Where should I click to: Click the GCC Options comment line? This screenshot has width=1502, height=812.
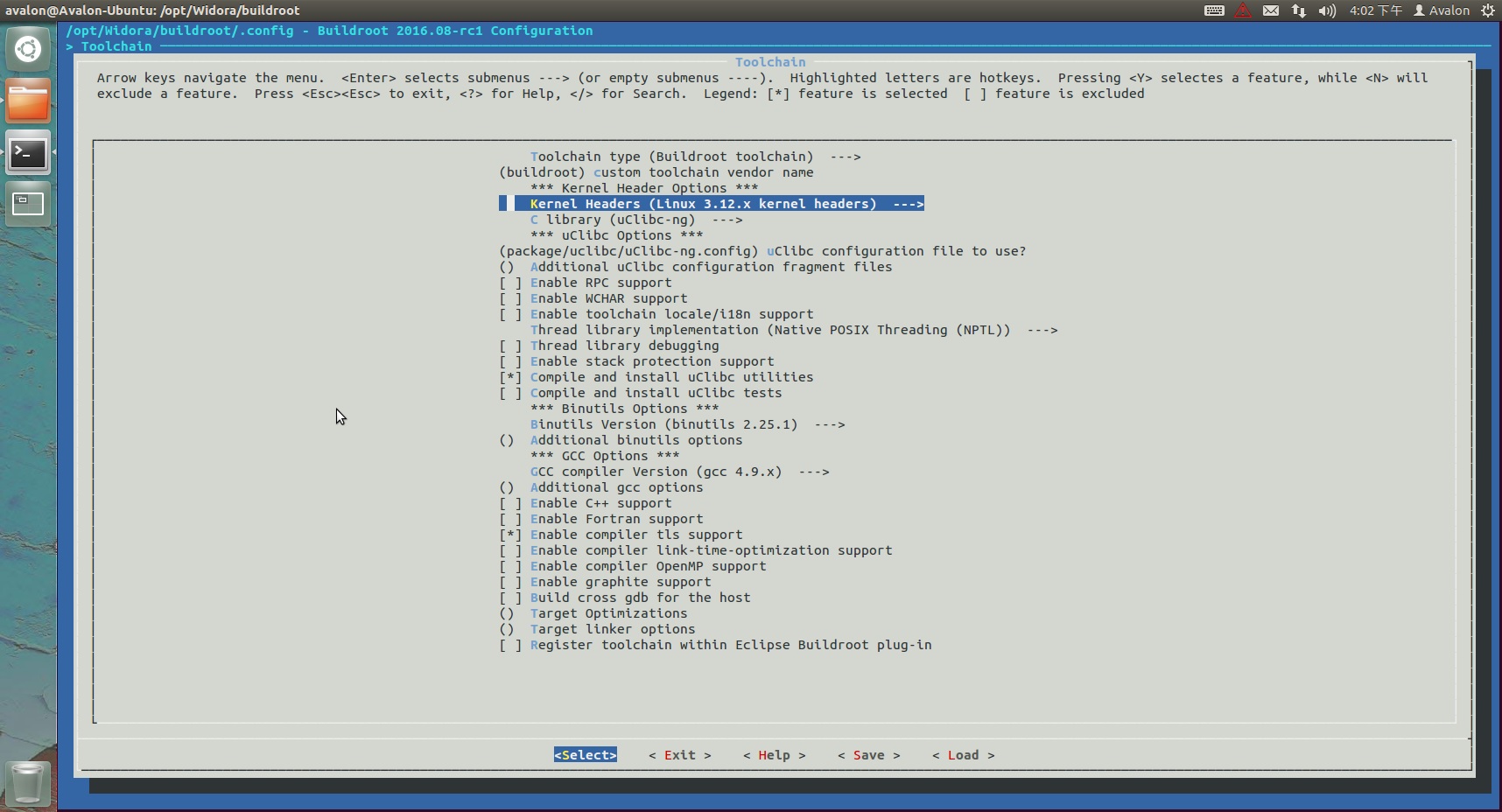605,456
